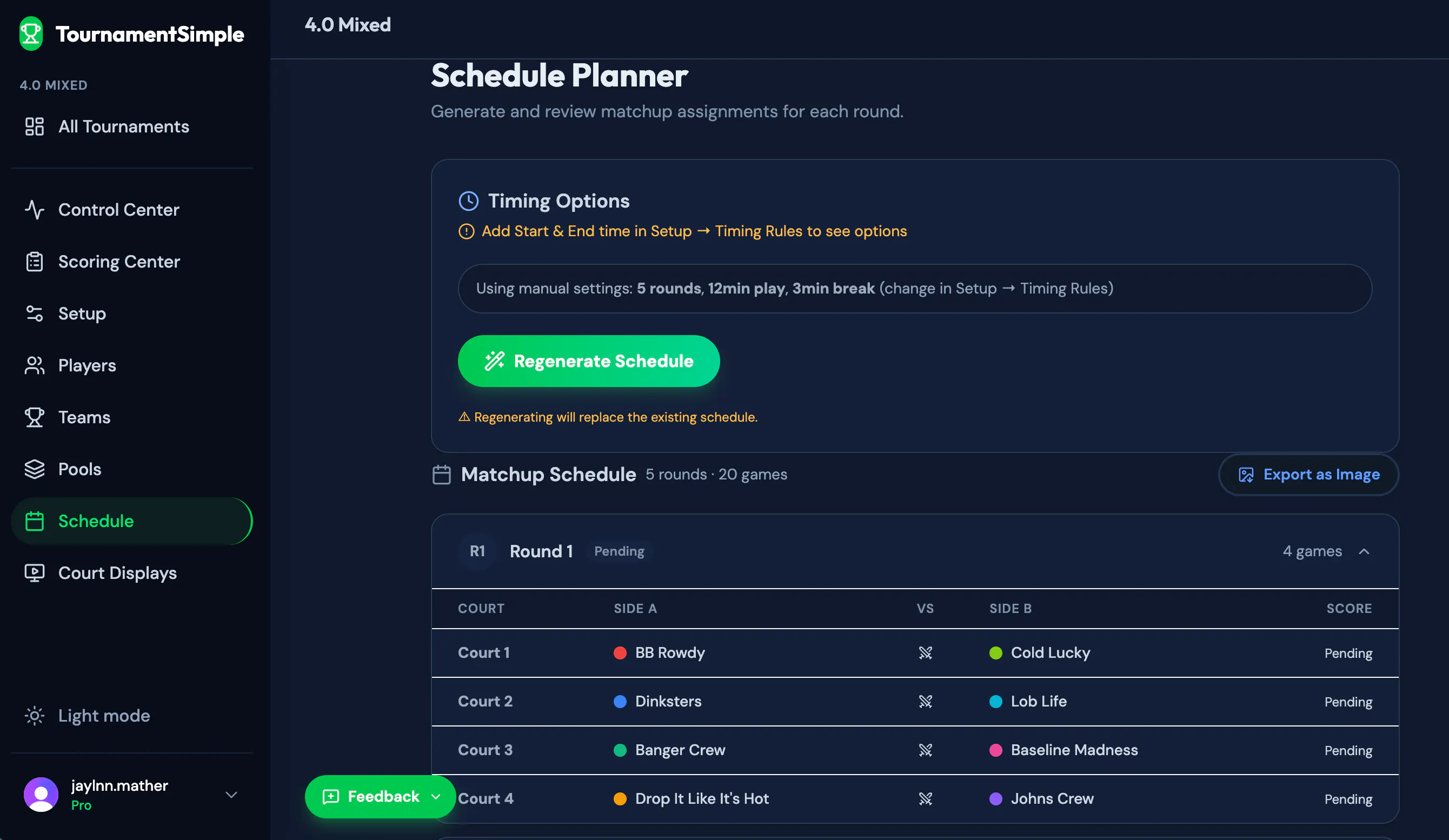Go to Teams page
This screenshot has height=840, width=1449.
(132, 417)
